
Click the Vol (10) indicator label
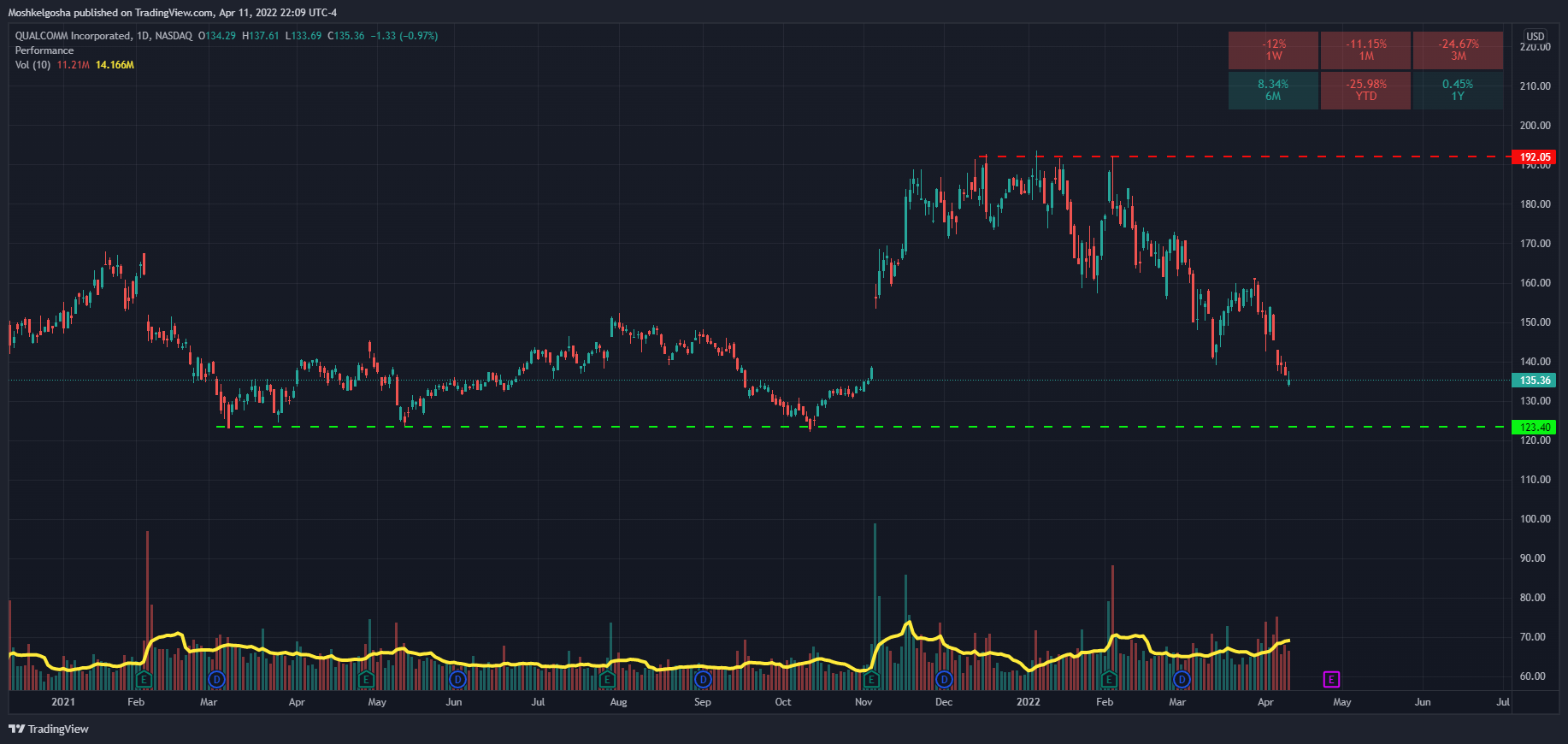point(32,65)
